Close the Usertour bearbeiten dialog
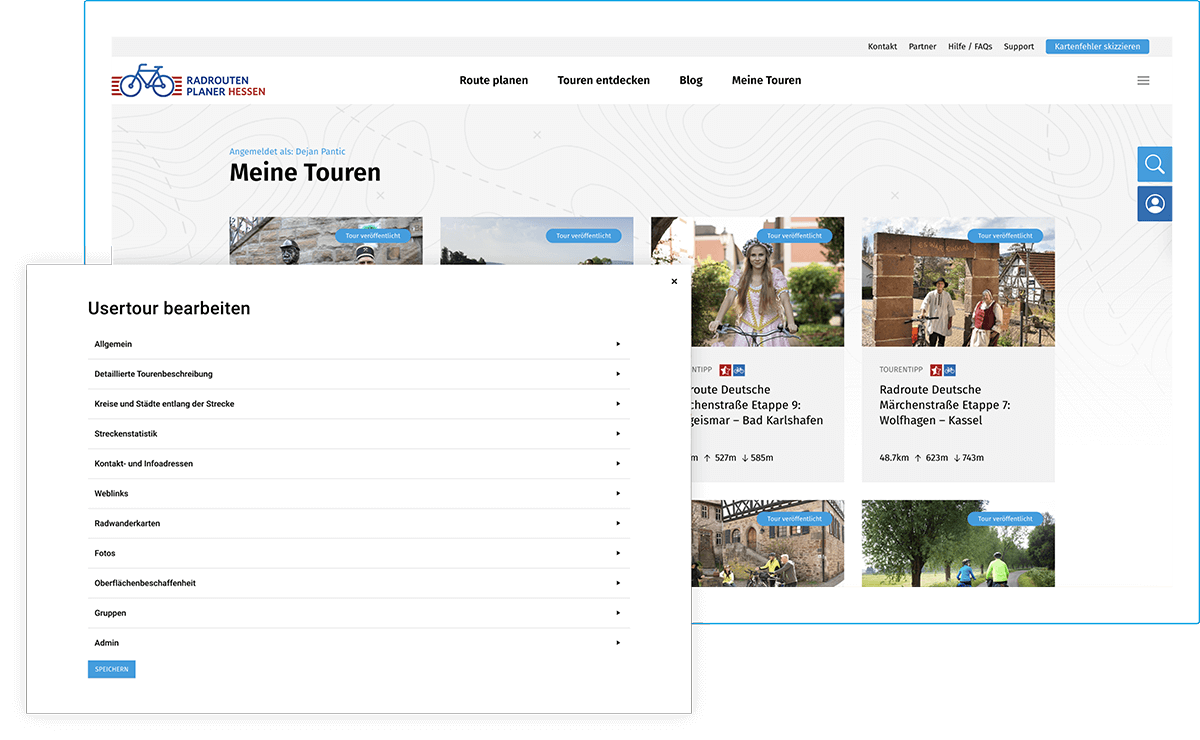This screenshot has height=740, width=1200. (674, 282)
